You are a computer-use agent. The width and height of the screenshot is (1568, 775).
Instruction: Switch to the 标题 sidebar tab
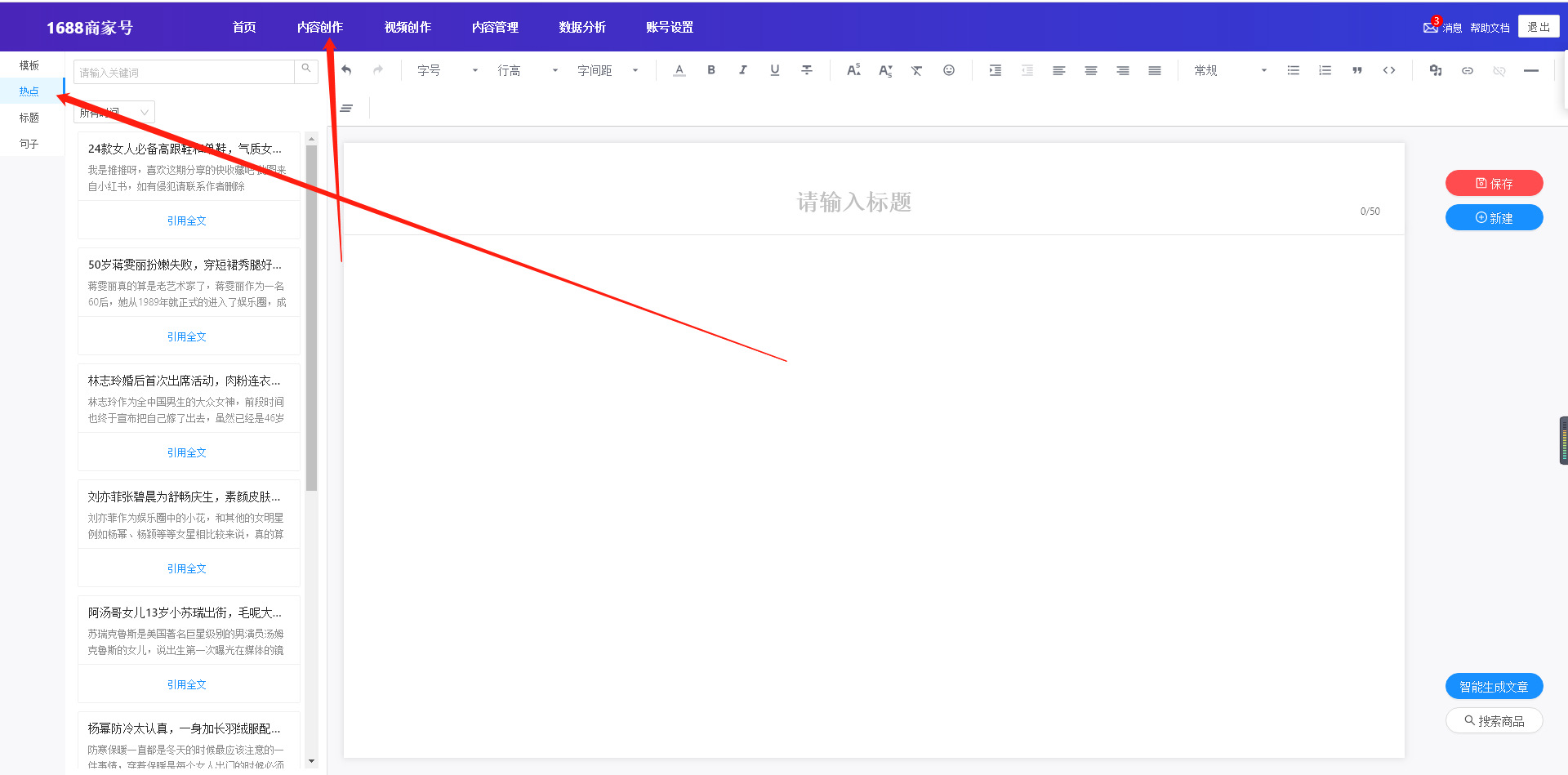[29, 118]
